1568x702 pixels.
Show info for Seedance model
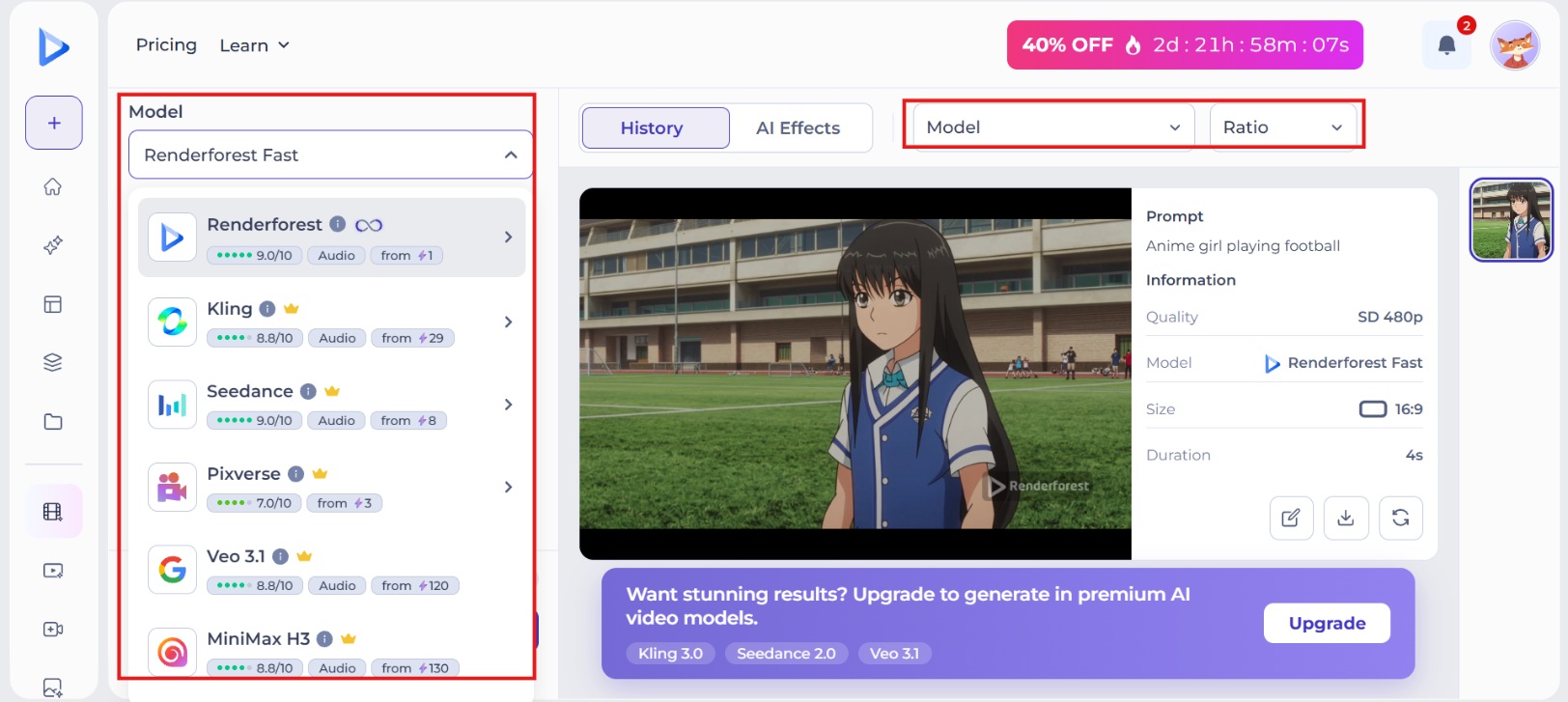pyautogui.click(x=308, y=391)
